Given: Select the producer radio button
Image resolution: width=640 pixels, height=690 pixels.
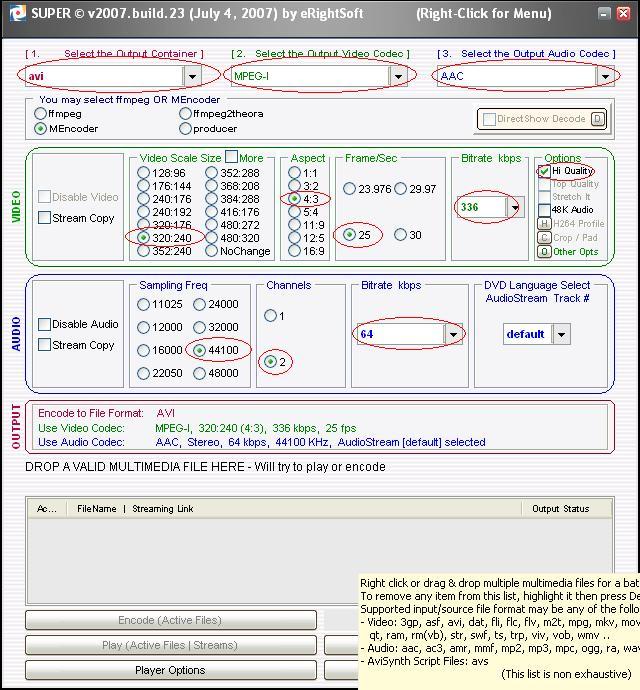Looking at the screenshot, I should [185, 128].
